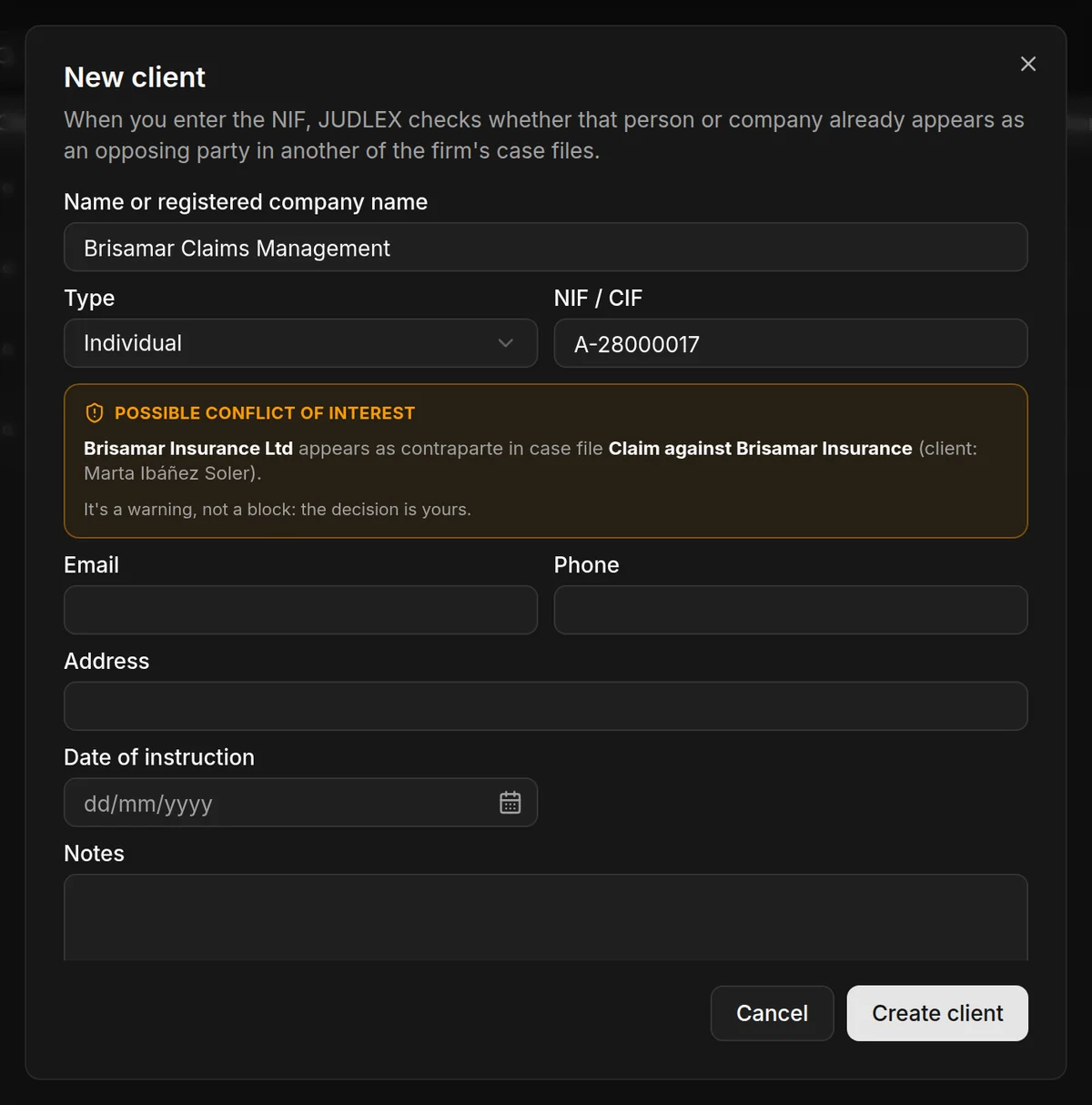This screenshot has width=1092, height=1105.
Task: Click the "Marta Ibáñez Soler" client name
Action: tap(169, 473)
